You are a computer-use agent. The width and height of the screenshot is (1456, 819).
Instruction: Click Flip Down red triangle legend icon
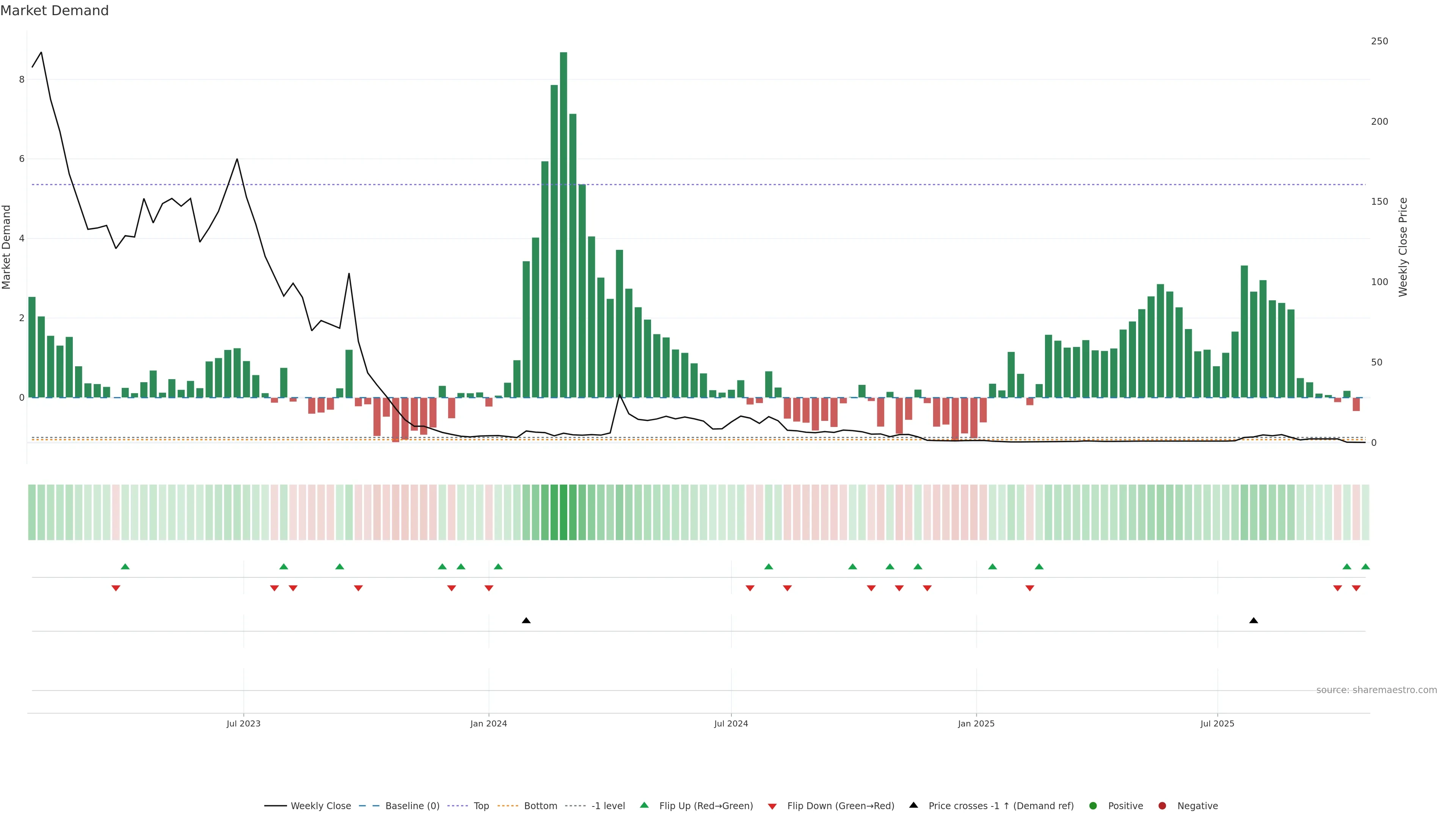[x=772, y=806]
